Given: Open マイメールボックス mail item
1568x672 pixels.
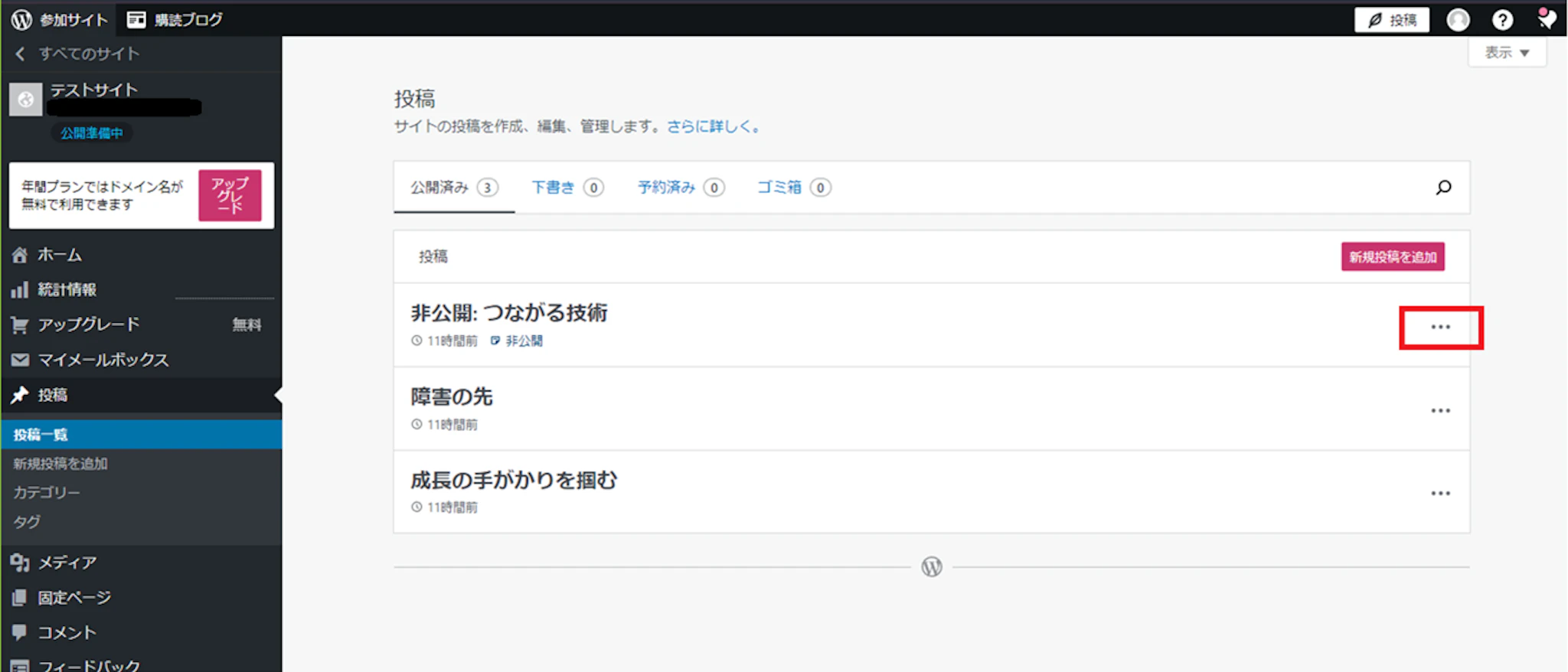Looking at the screenshot, I should pyautogui.click(x=103, y=360).
